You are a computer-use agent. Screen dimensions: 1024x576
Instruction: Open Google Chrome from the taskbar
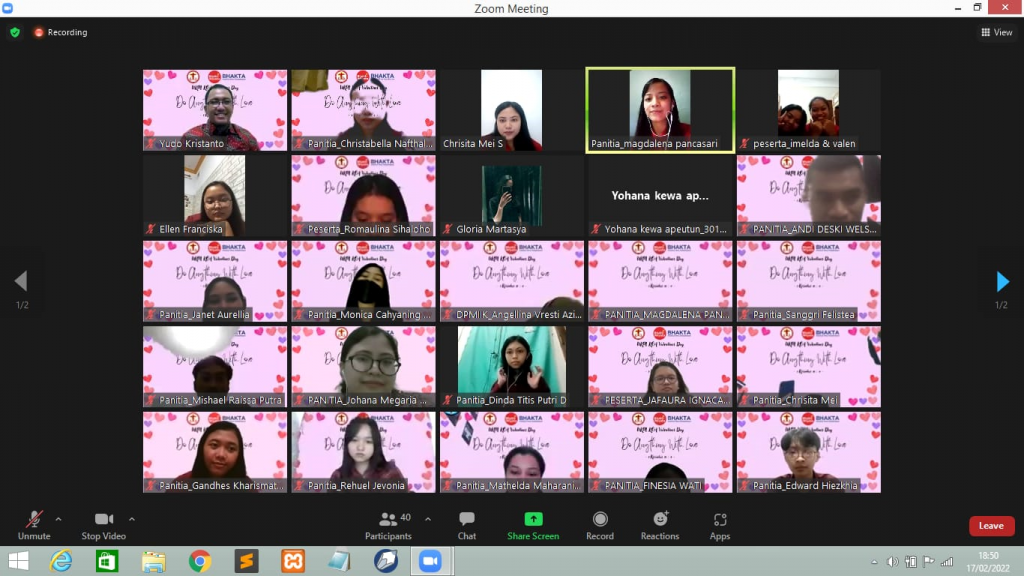pyautogui.click(x=200, y=561)
